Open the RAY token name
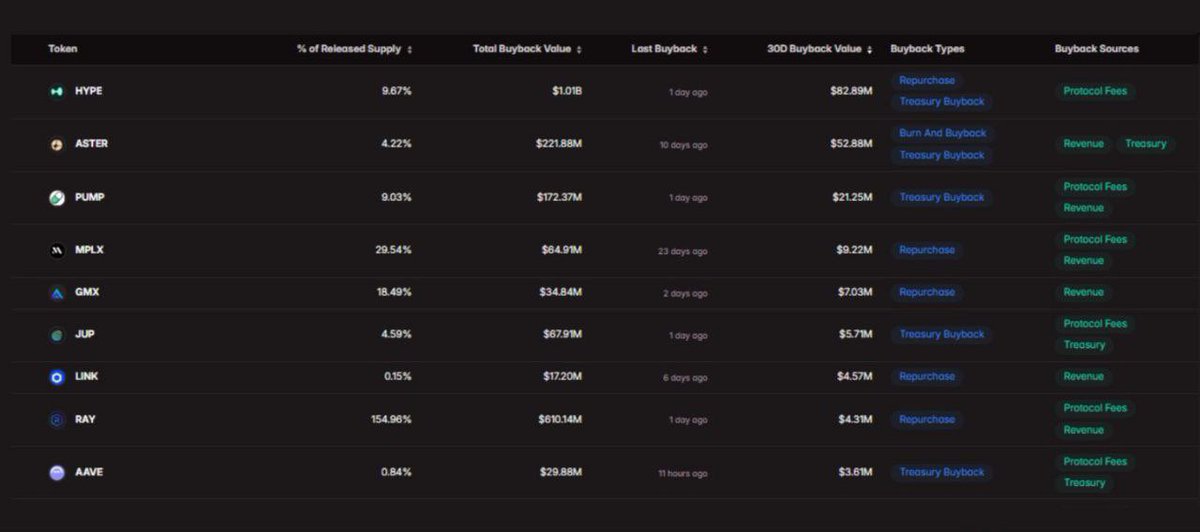This screenshot has height=532, width=1200. click(85, 420)
